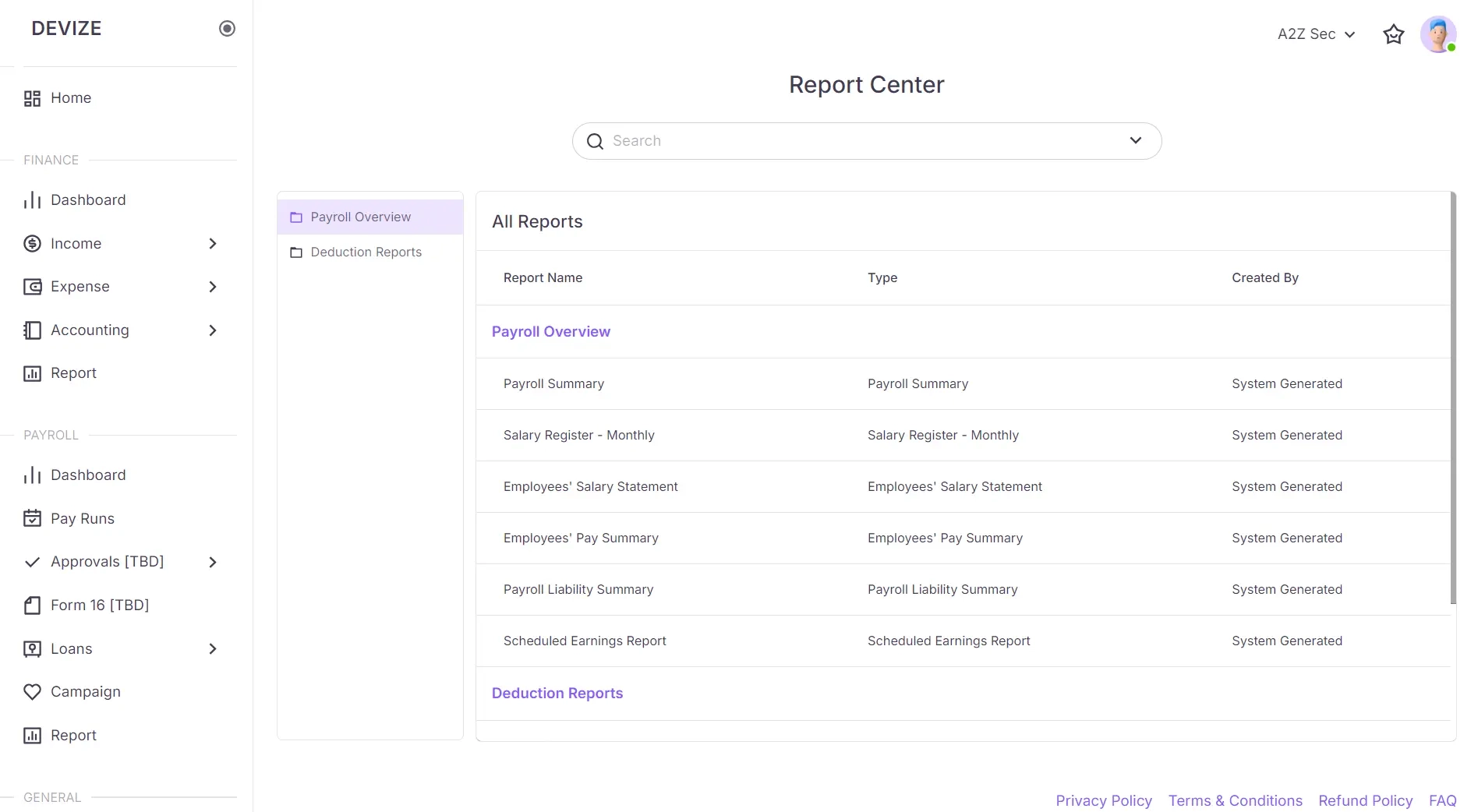The image size is (1478, 812).
Task: Click into the Search input field
Action: 867,141
